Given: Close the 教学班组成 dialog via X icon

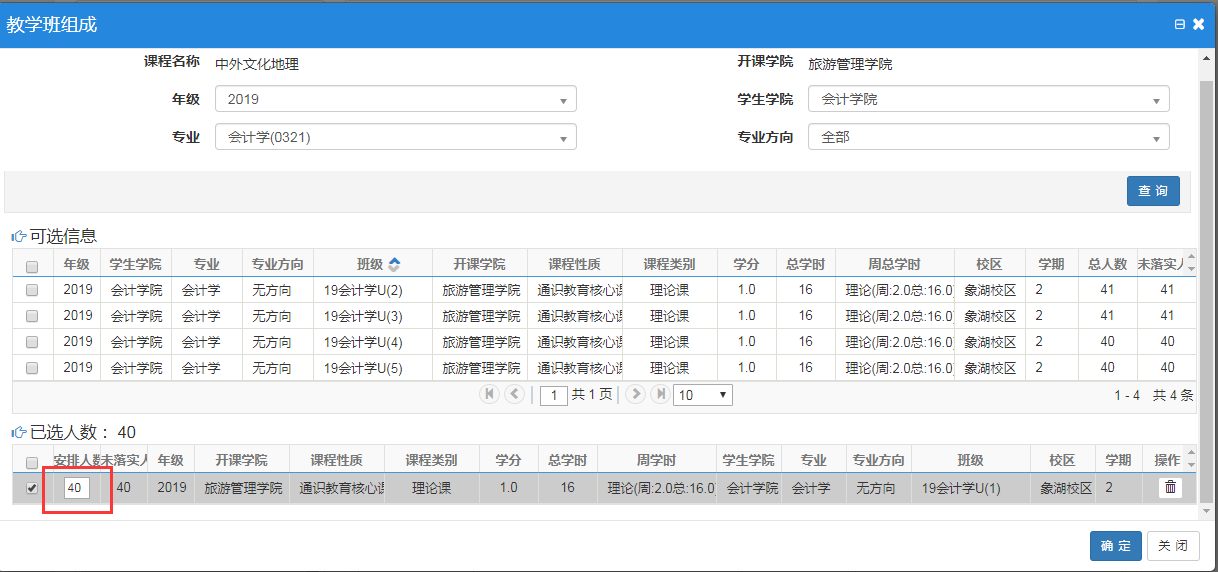Looking at the screenshot, I should pyautogui.click(x=1199, y=24).
